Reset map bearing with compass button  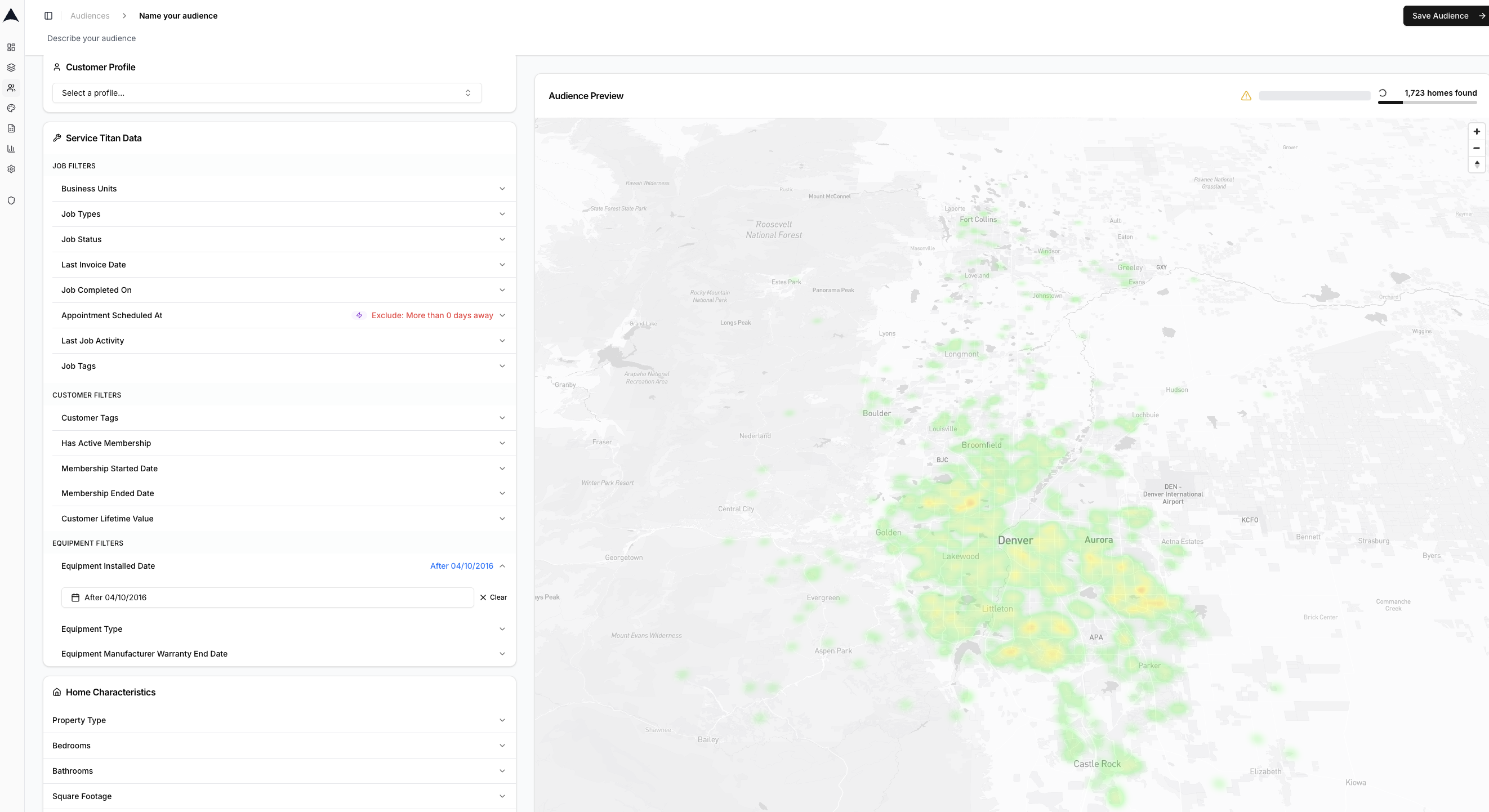(x=1476, y=164)
